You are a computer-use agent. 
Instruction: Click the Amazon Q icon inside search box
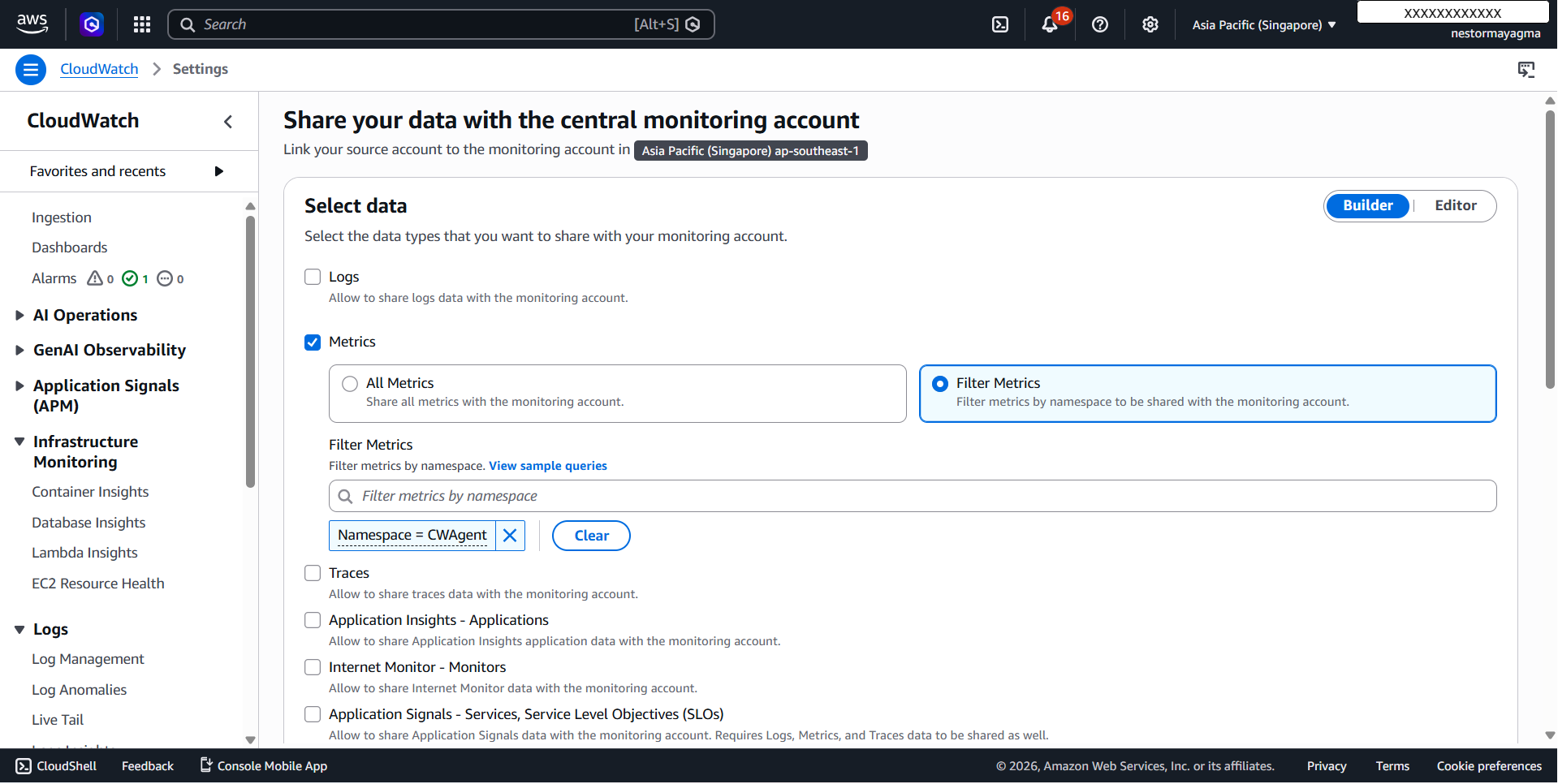point(693,24)
